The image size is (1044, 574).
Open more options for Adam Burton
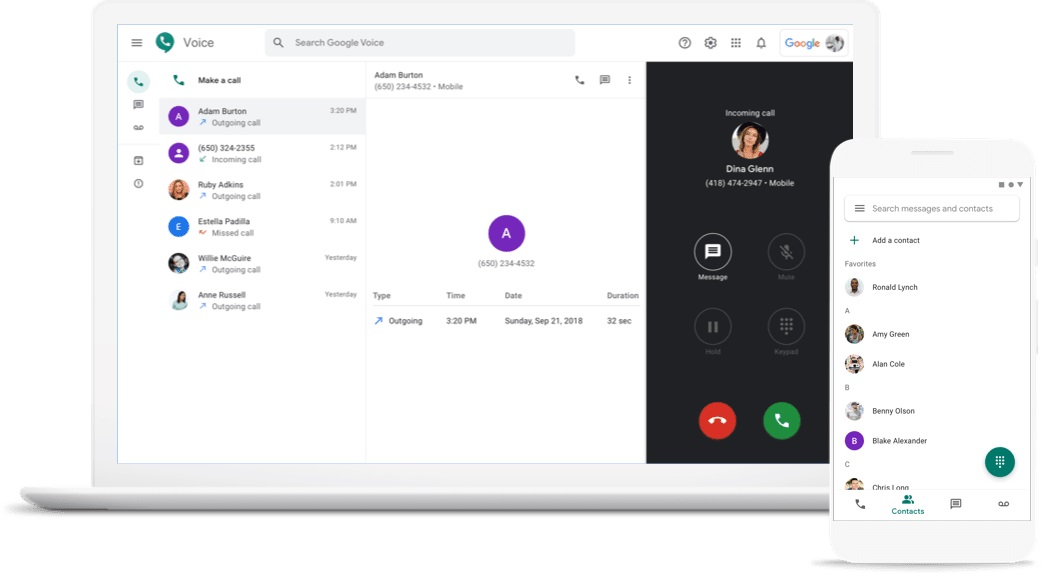click(629, 80)
